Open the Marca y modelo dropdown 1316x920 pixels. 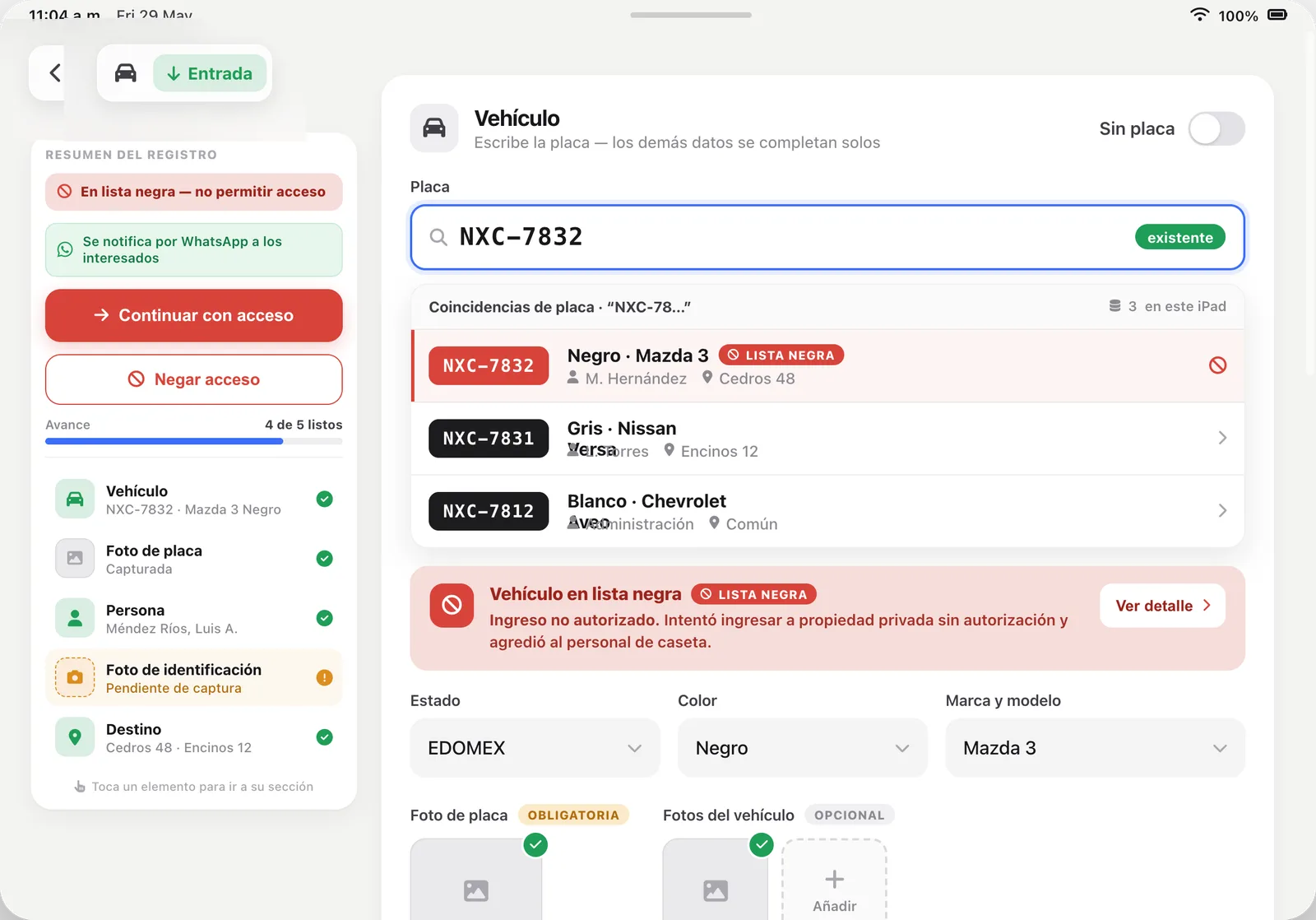(1095, 748)
